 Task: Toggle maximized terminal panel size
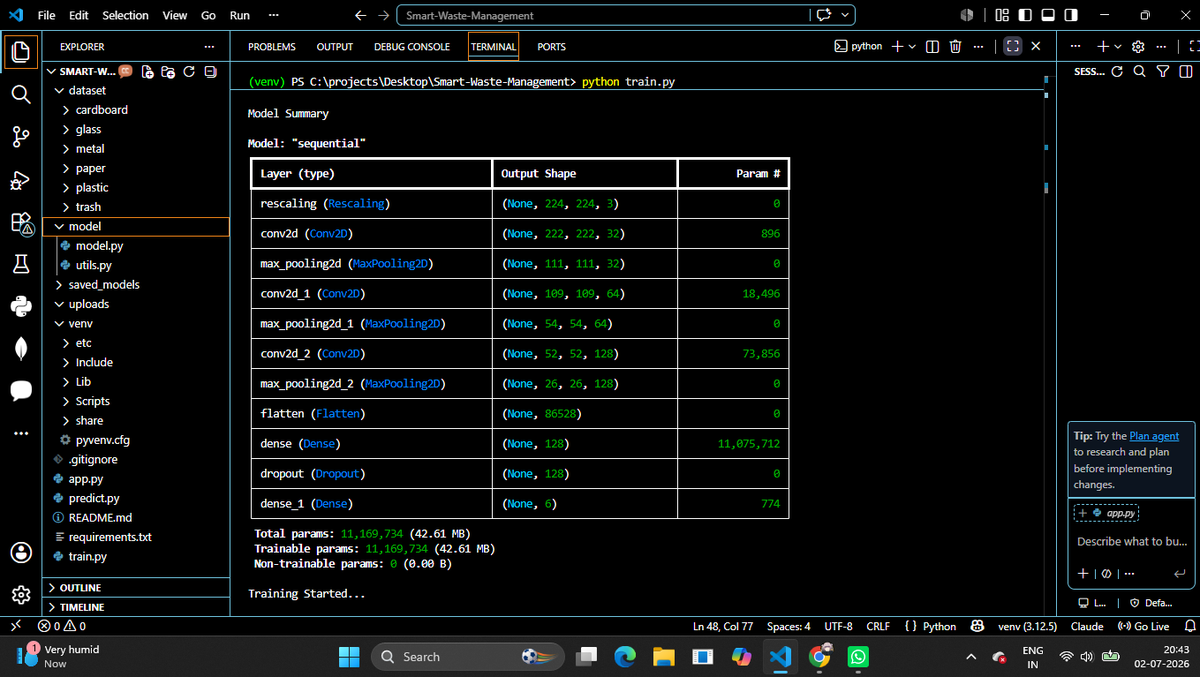click(x=1012, y=47)
